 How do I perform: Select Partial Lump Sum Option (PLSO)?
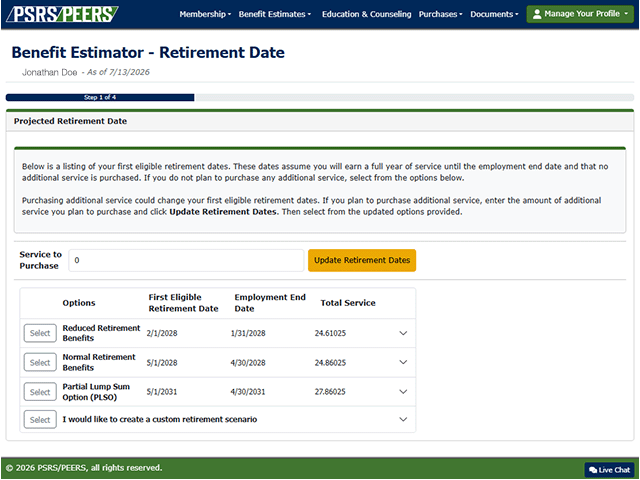(x=40, y=392)
